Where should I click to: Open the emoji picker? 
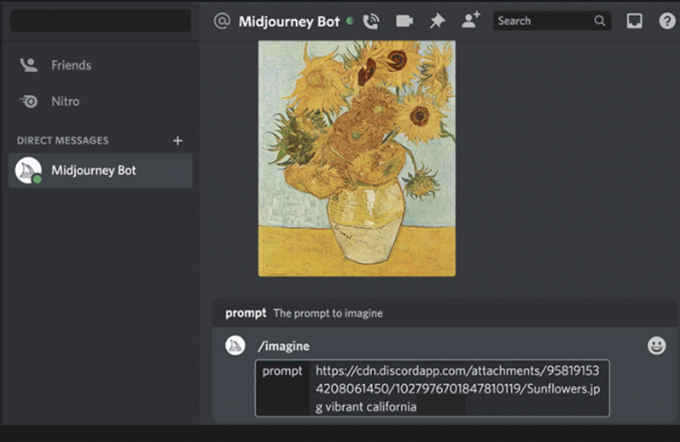pos(657,346)
